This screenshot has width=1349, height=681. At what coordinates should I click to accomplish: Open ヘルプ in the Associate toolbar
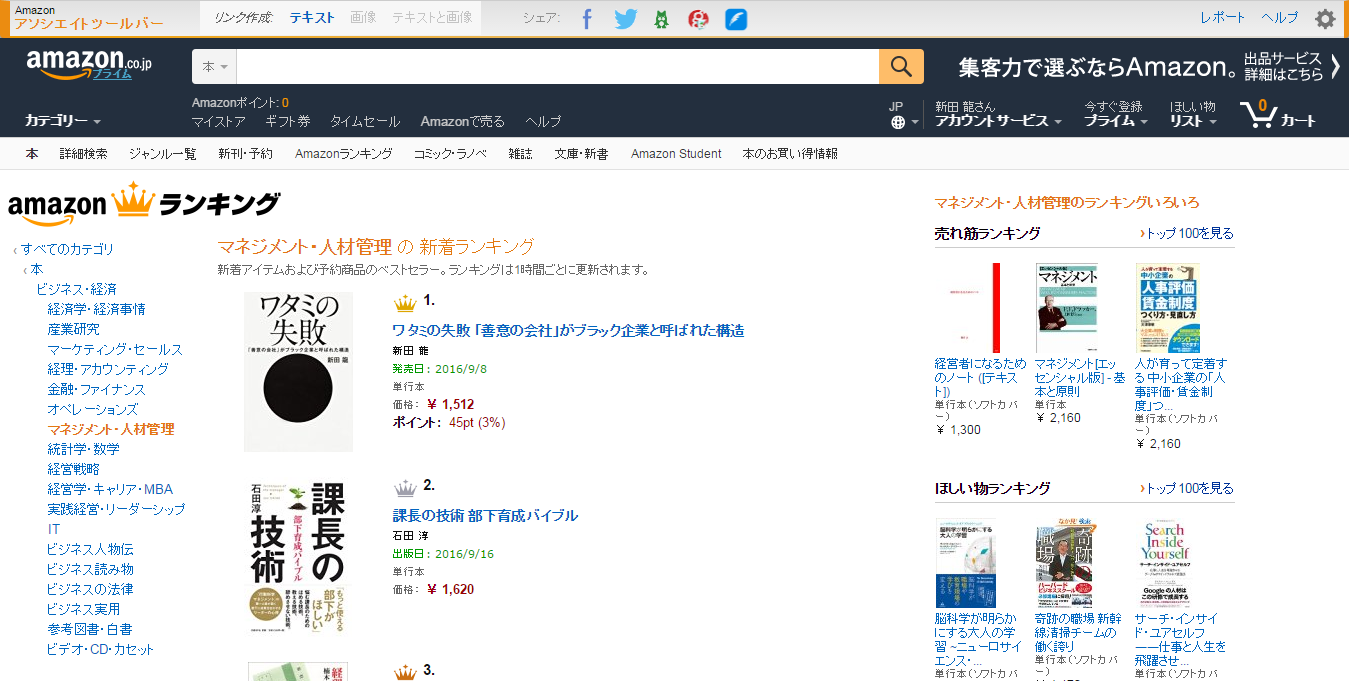[x=1280, y=17]
